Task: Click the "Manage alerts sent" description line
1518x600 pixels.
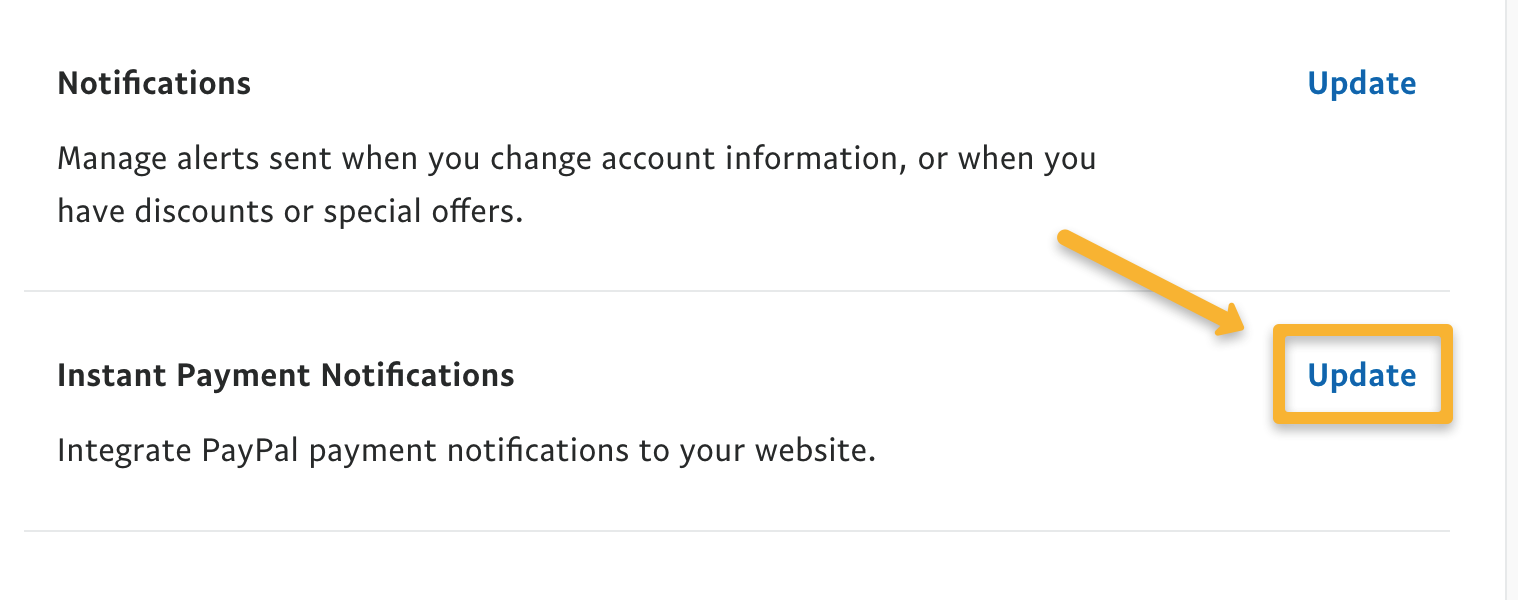Action: click(576, 159)
